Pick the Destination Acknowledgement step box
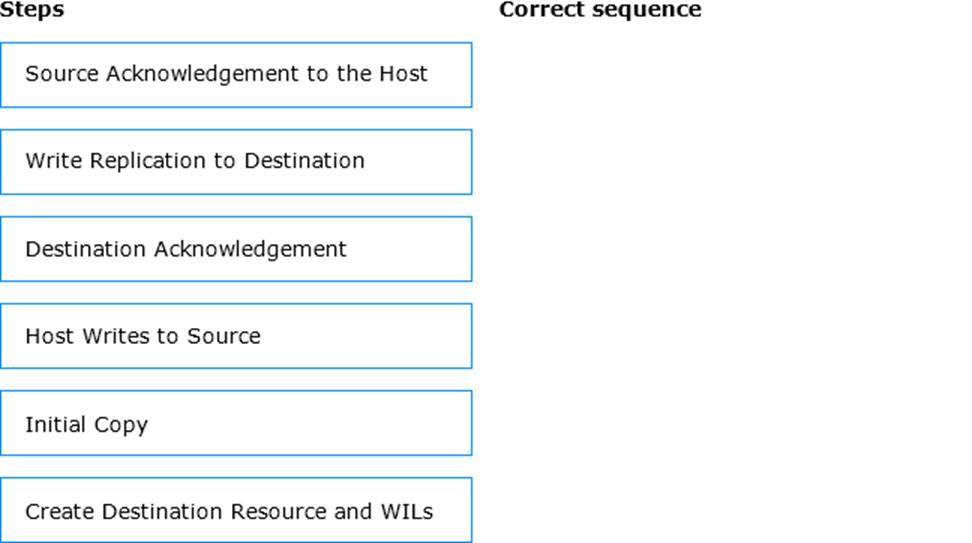The width and height of the screenshot is (972, 543). click(x=236, y=249)
